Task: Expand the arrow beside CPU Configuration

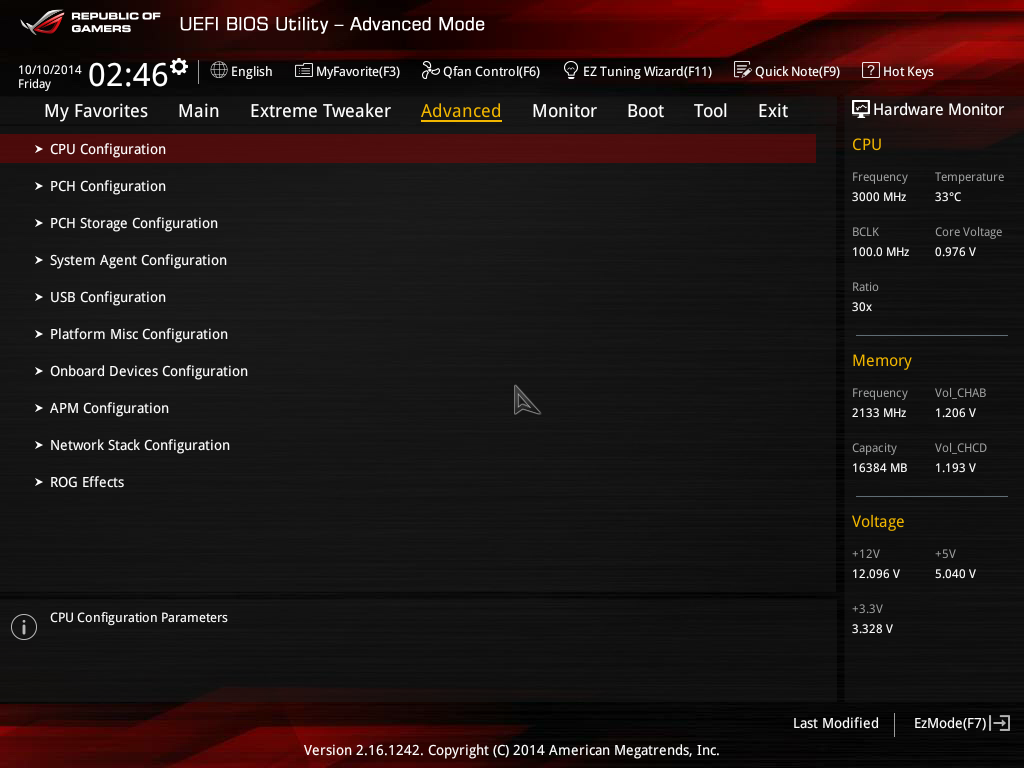Action: tap(39, 149)
